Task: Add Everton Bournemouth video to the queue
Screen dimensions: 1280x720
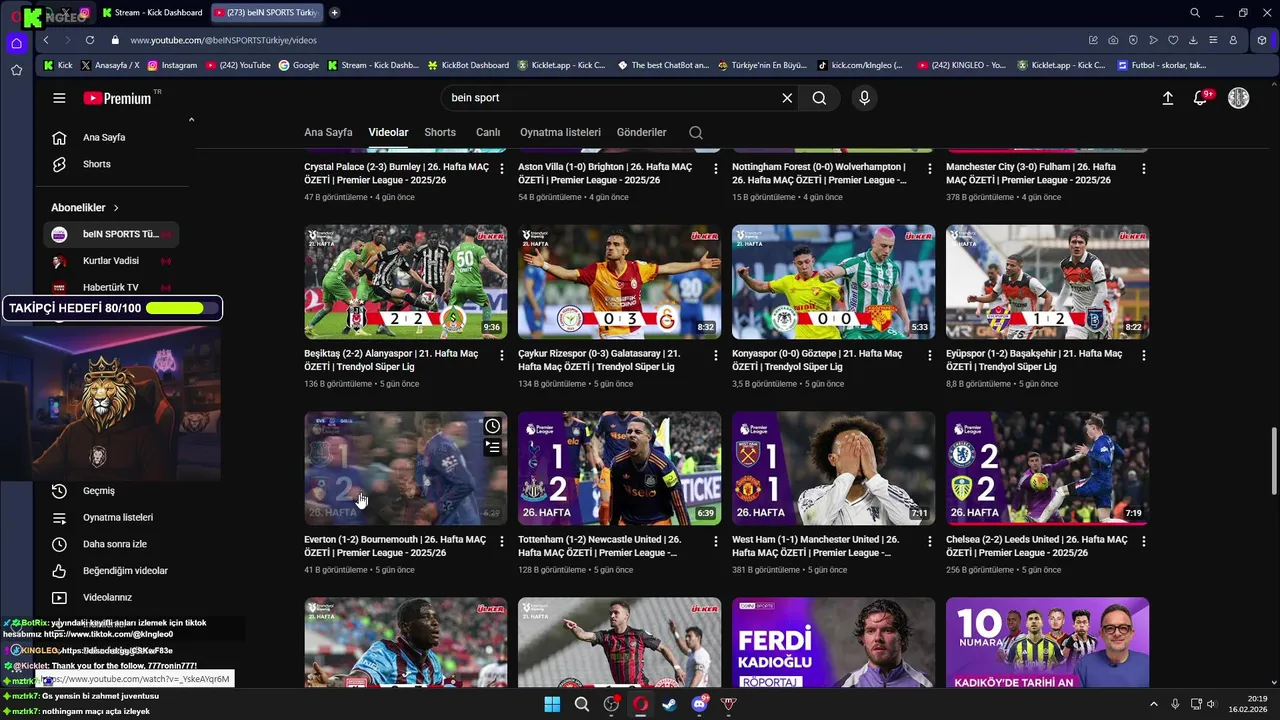Action: click(493, 447)
